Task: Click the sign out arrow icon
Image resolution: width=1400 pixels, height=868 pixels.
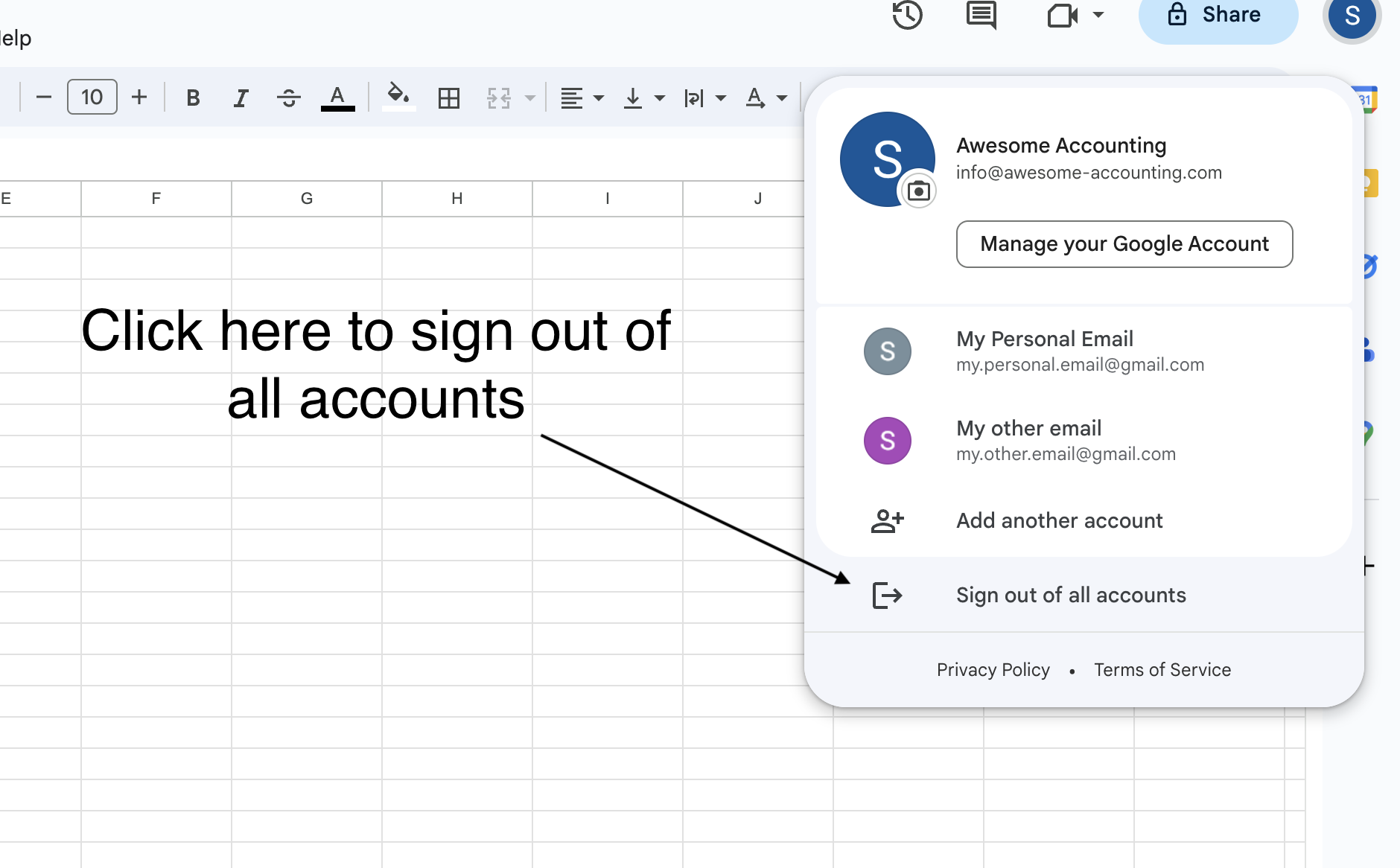Action: tap(888, 596)
